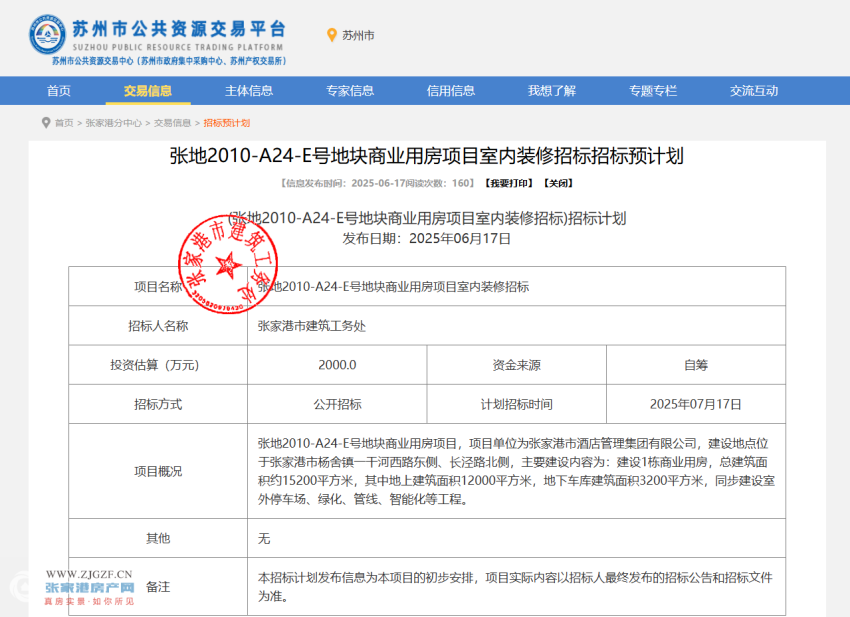Open the 主体信息 navigation item
850x617 pixels.
(x=249, y=91)
